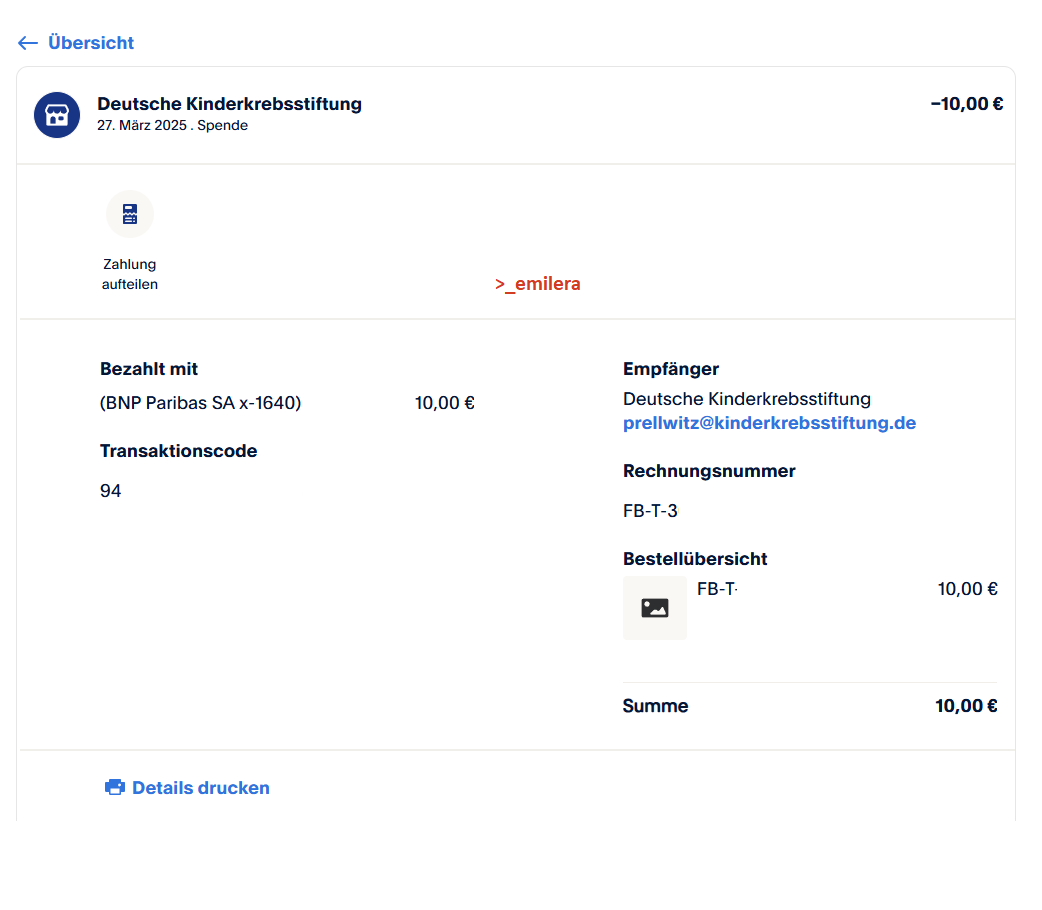Select the BNP Paribas SA x-1640 payment method
Viewport: 1042px width, 910px height.
point(200,403)
